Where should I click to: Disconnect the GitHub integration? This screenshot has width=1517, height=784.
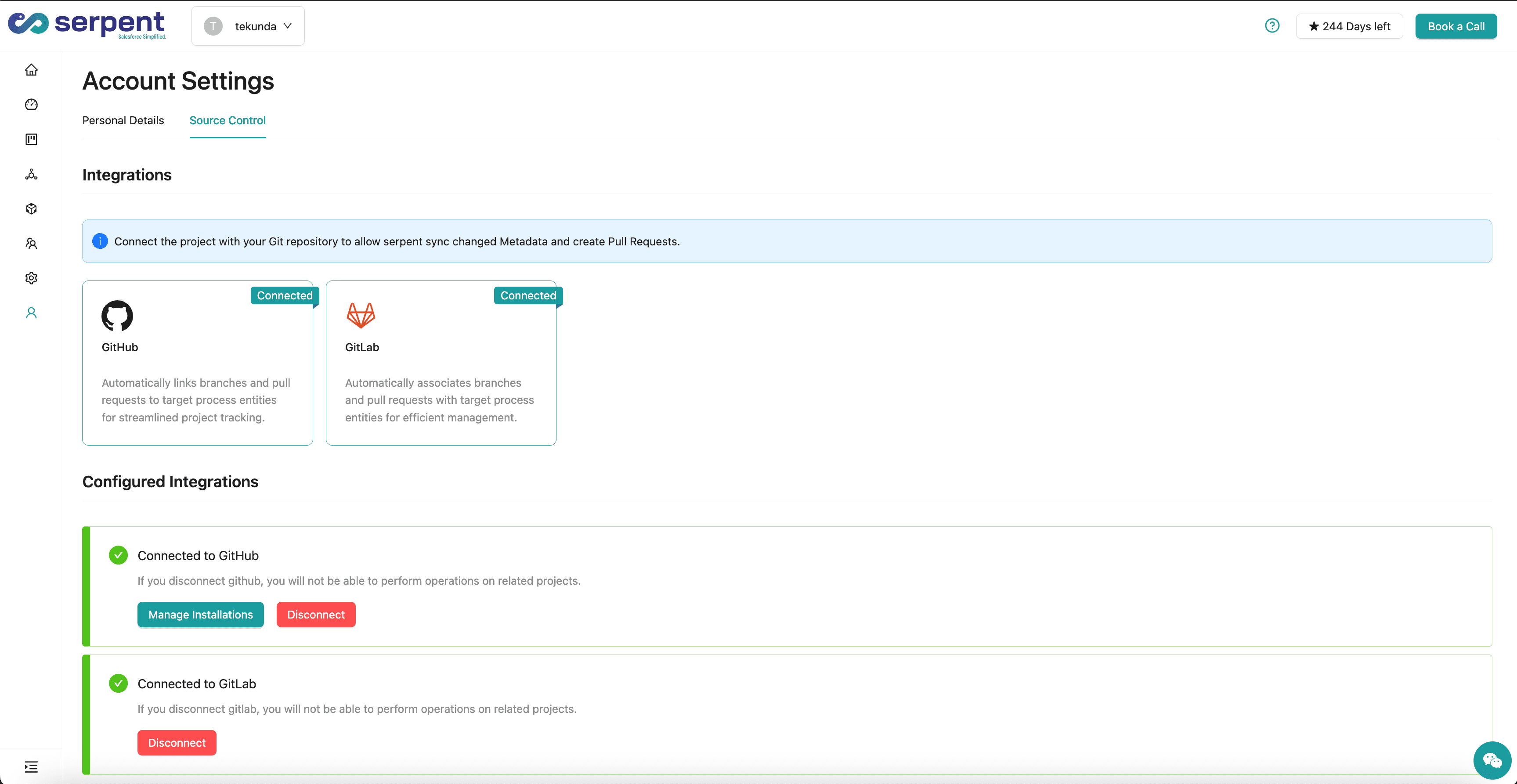(316, 615)
